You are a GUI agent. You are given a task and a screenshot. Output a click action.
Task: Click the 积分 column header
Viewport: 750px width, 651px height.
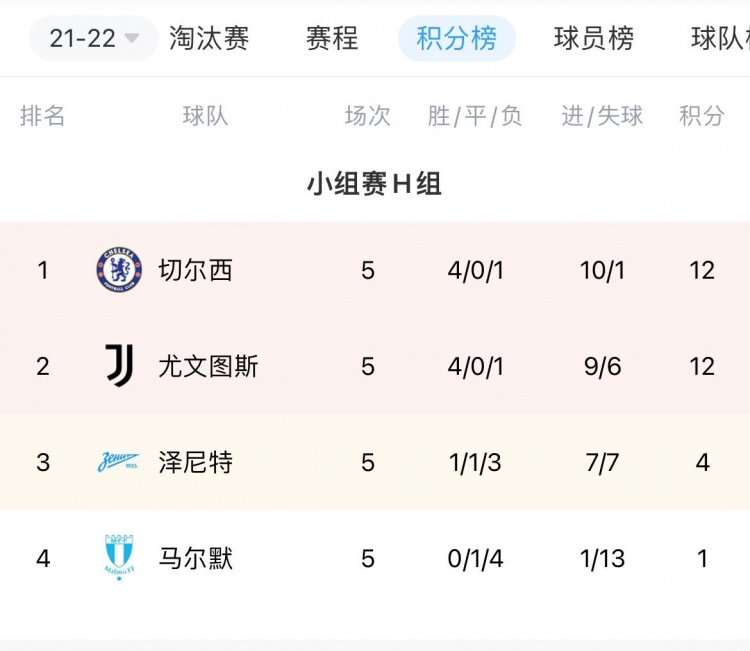702,116
